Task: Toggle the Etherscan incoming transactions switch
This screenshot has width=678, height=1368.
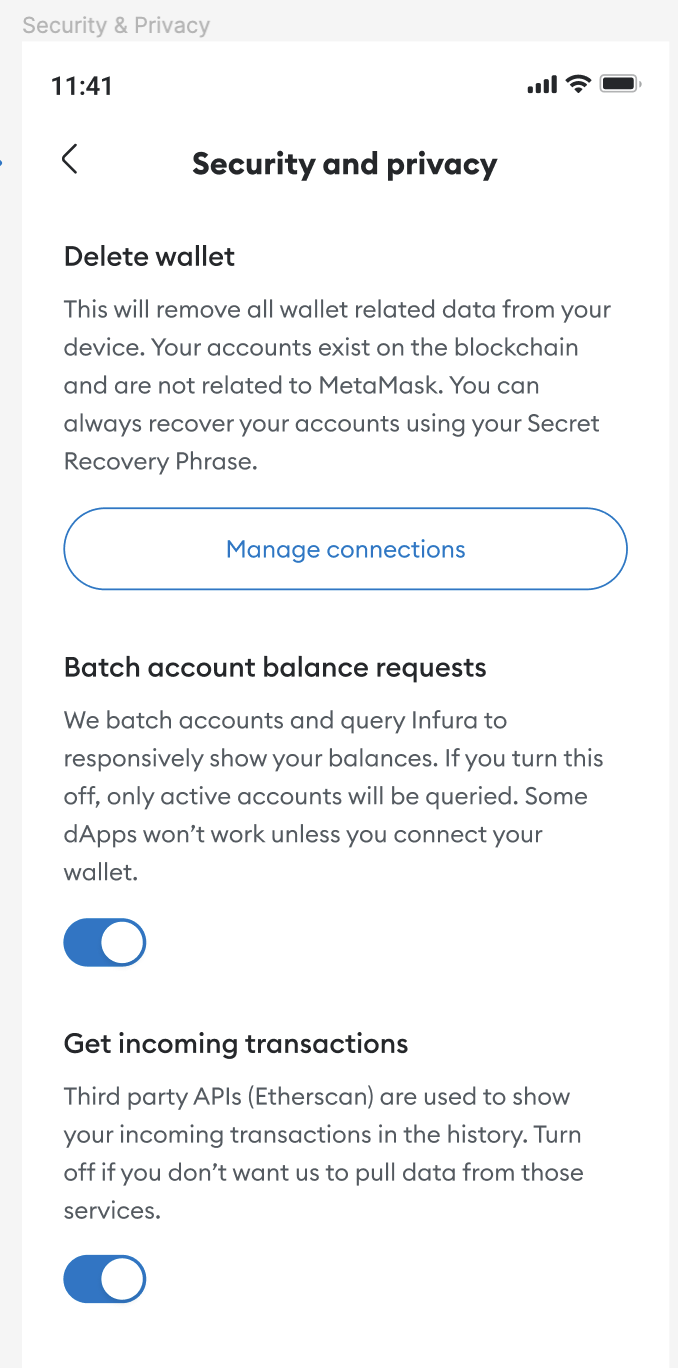Action: (105, 1278)
